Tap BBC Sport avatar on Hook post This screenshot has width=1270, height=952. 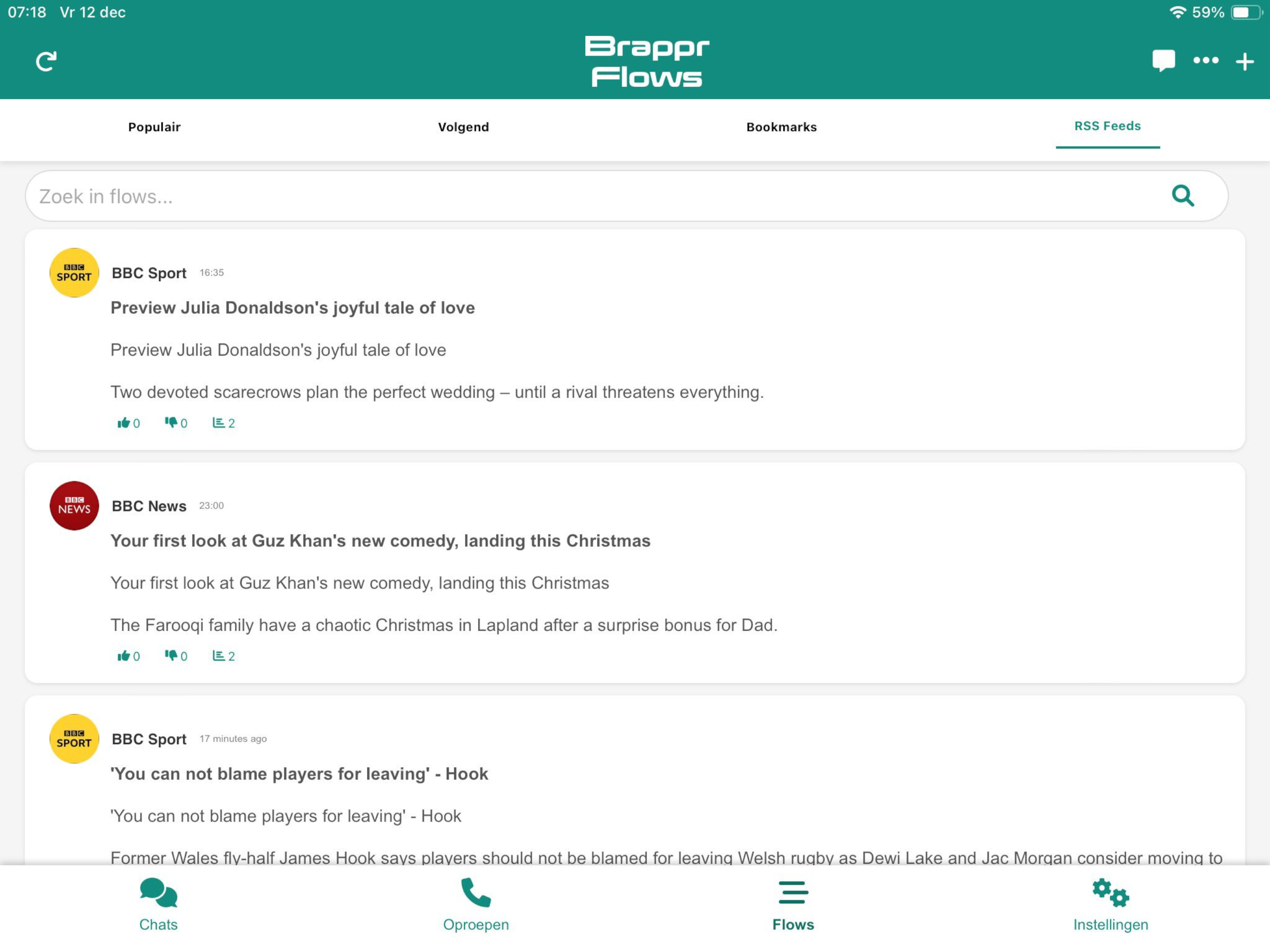click(x=74, y=738)
